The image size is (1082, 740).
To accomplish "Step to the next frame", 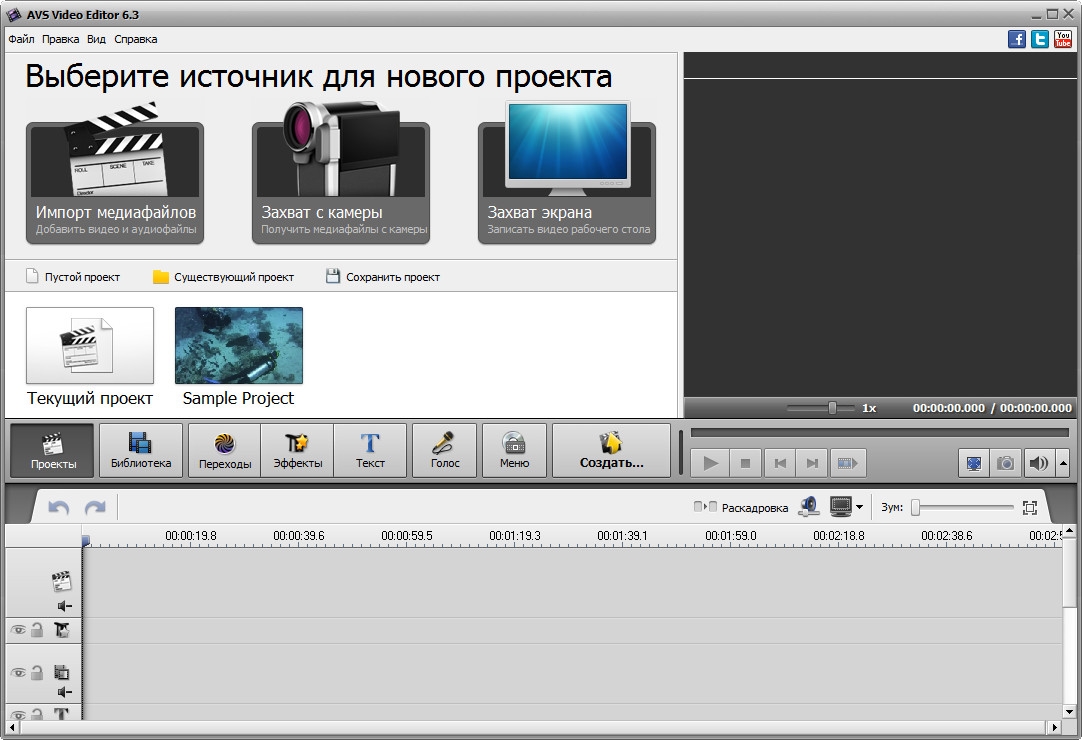I will coord(813,463).
